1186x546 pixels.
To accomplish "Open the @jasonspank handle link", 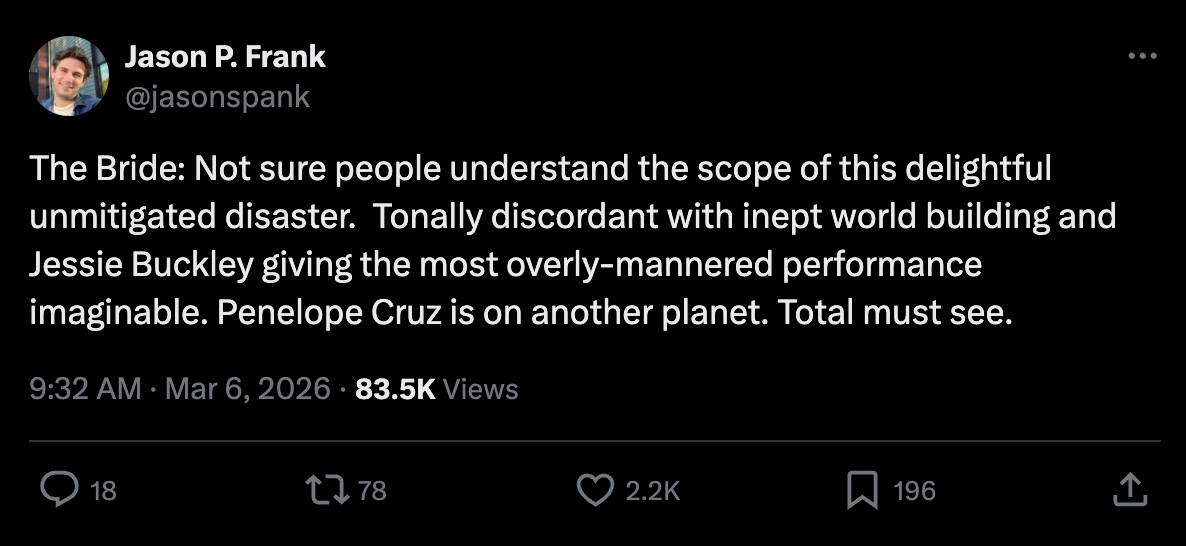I will click(x=217, y=96).
